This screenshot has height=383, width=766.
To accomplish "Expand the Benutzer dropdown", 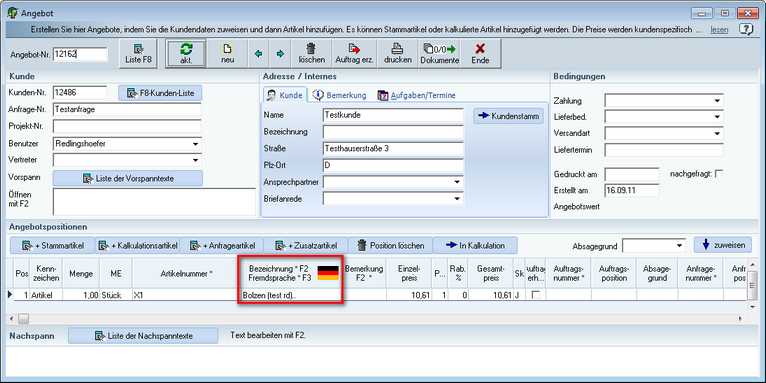I will (x=195, y=144).
